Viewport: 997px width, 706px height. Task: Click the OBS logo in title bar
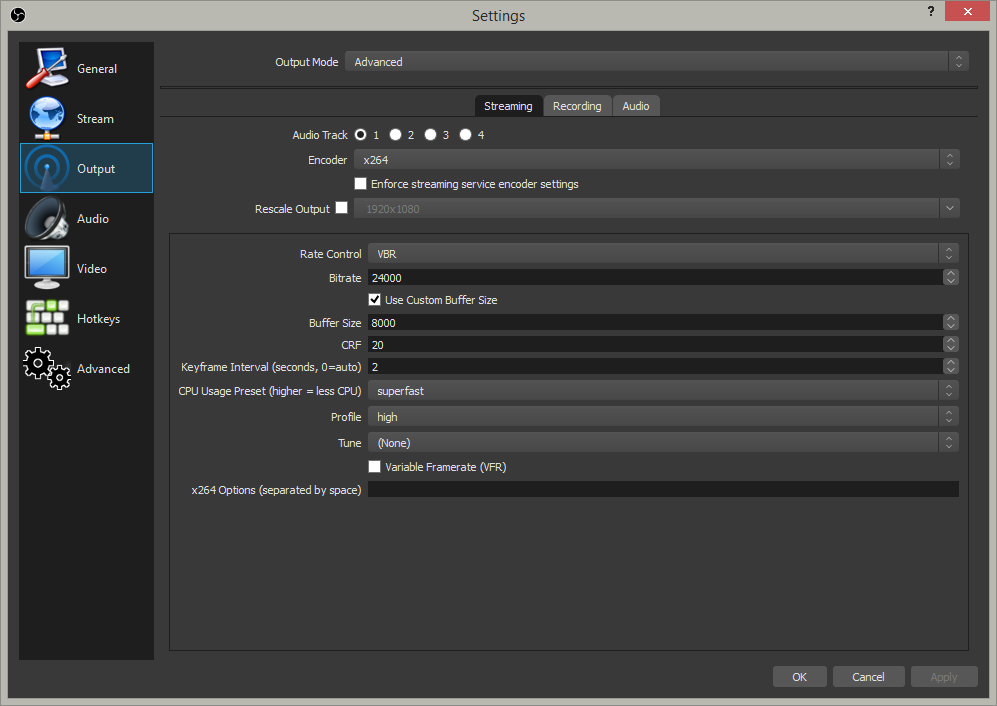pos(18,15)
